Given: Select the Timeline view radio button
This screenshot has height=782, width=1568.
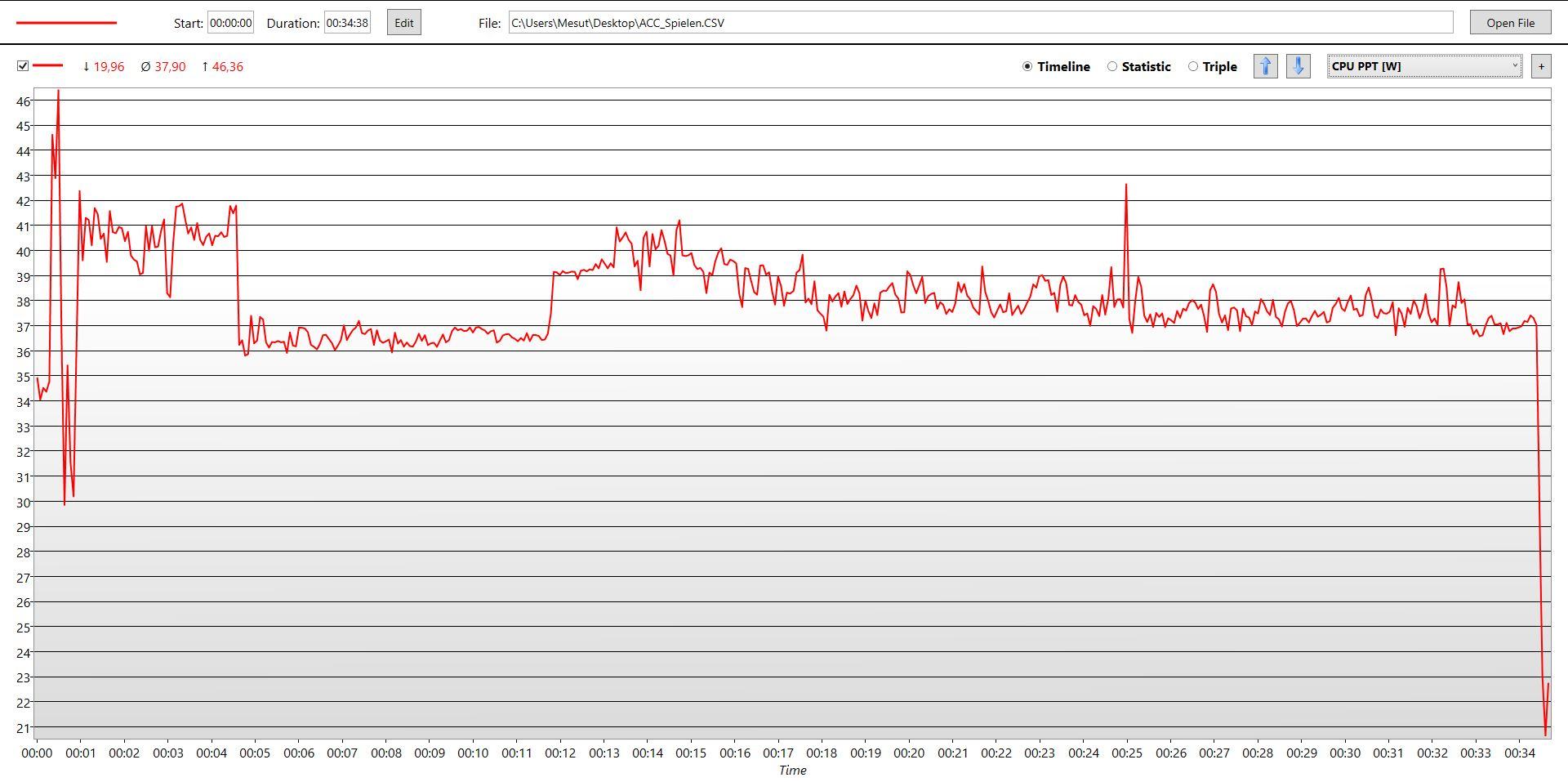Looking at the screenshot, I should pyautogui.click(x=1027, y=67).
